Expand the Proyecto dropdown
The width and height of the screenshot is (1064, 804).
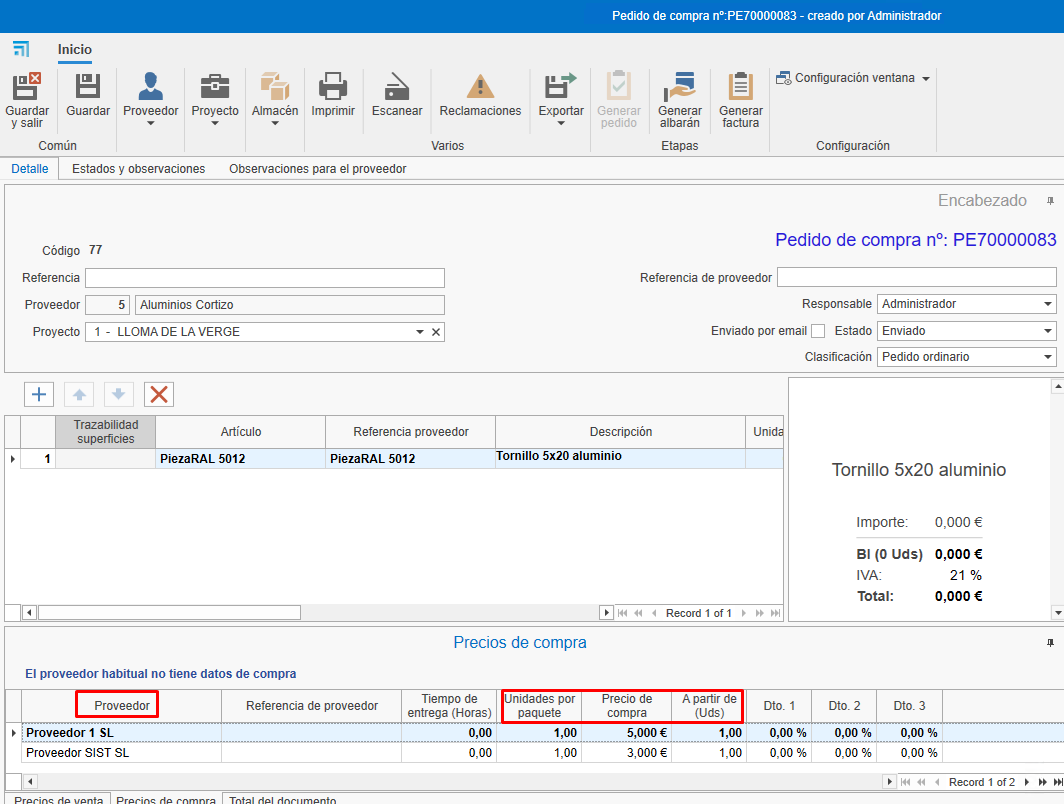pos(419,332)
